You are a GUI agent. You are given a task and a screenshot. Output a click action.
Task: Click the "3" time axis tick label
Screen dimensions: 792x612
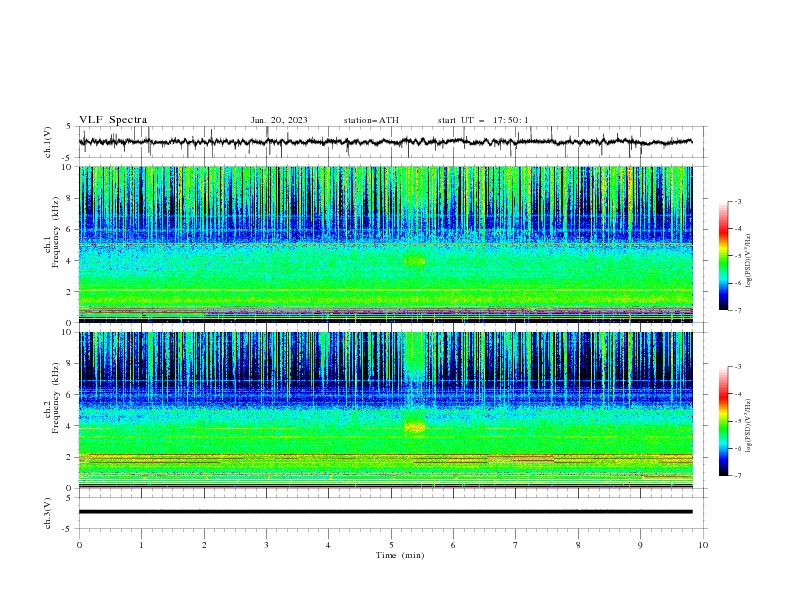click(266, 545)
